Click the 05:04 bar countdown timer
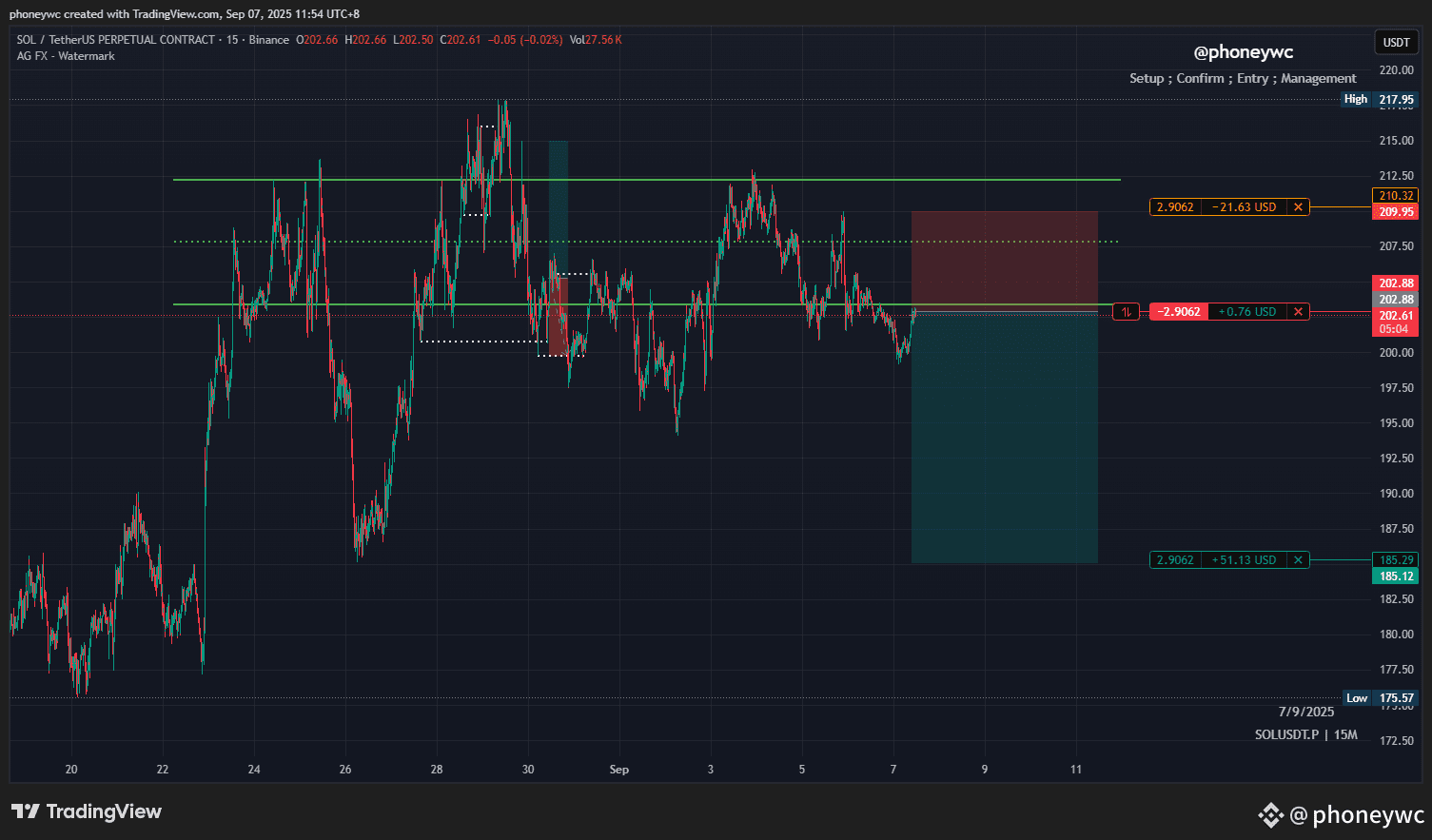The image size is (1432, 840). click(1395, 329)
